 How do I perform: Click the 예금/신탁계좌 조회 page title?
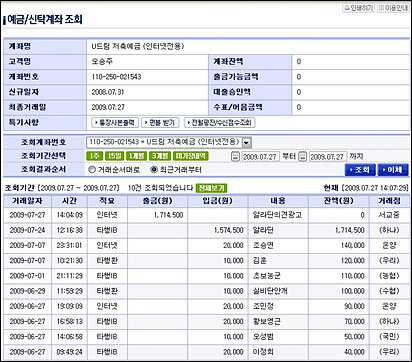tap(44, 20)
